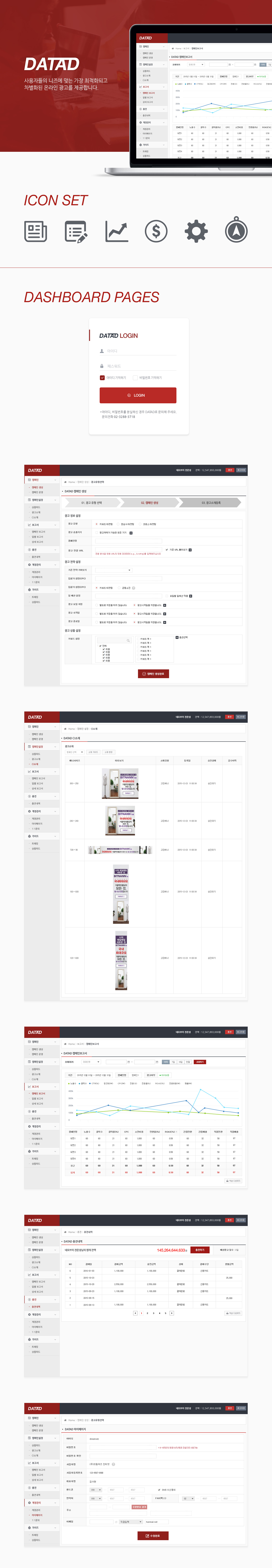This screenshot has width=272, height=1568.
Task: Open the 기존 전략 가져오기 dropdown
Action: 113,570
